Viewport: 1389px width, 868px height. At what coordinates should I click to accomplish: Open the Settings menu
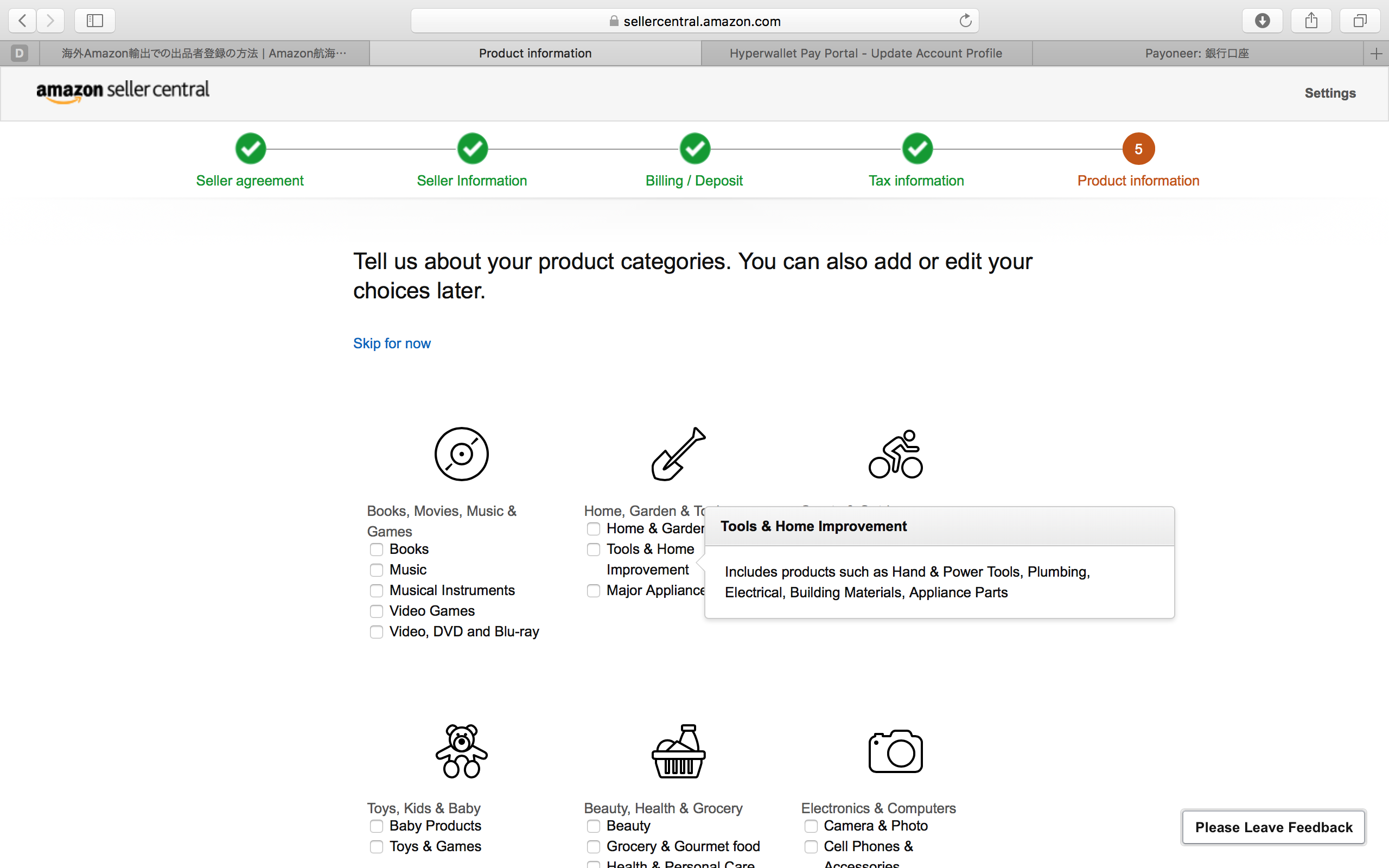(1330, 93)
